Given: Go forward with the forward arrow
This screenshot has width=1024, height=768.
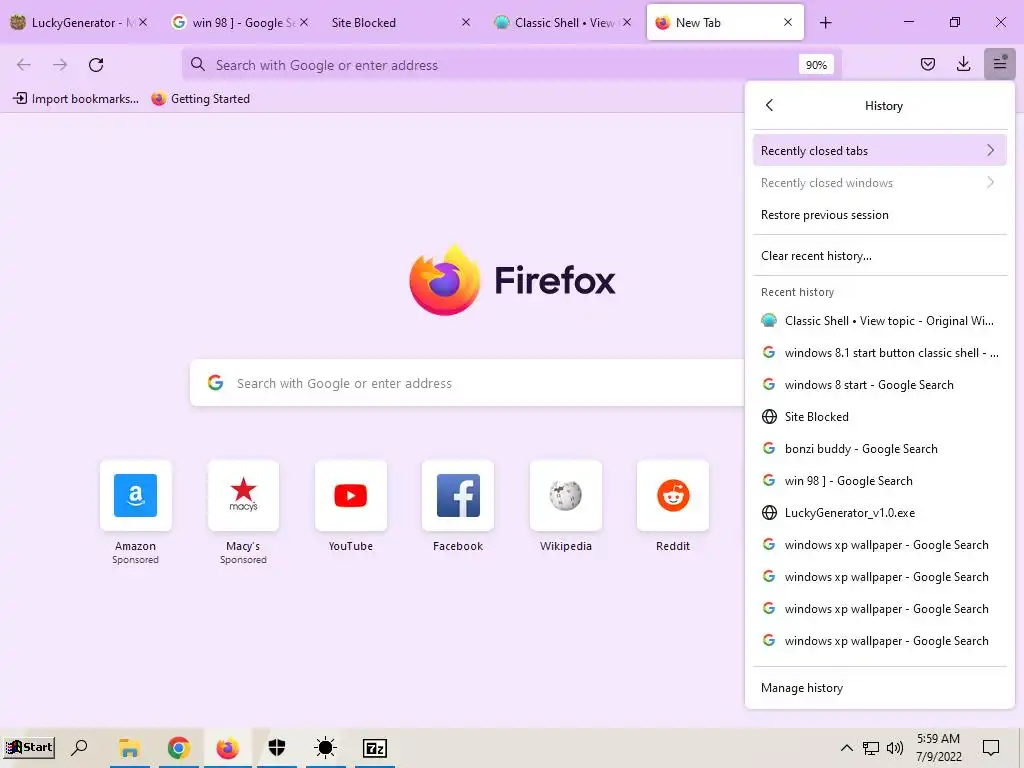Looking at the screenshot, I should [x=60, y=65].
